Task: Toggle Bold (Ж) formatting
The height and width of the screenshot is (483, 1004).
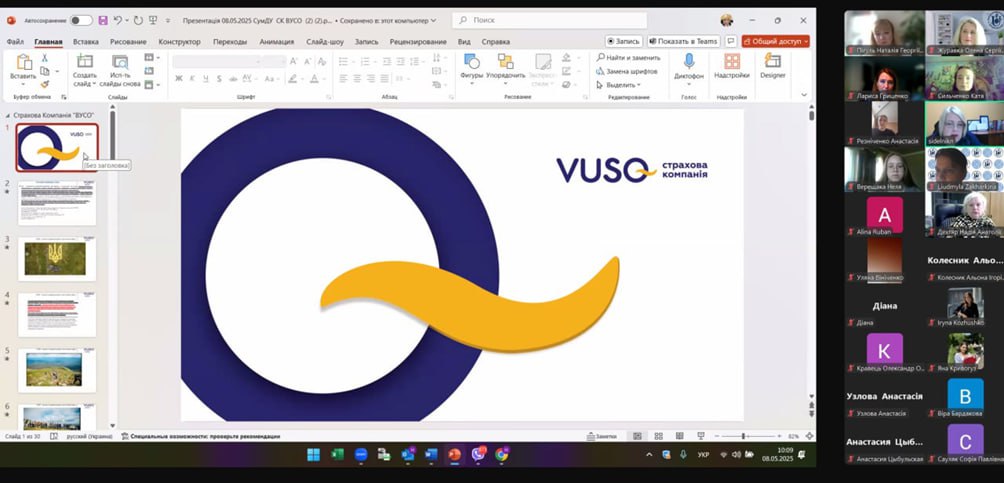Action: click(179, 79)
